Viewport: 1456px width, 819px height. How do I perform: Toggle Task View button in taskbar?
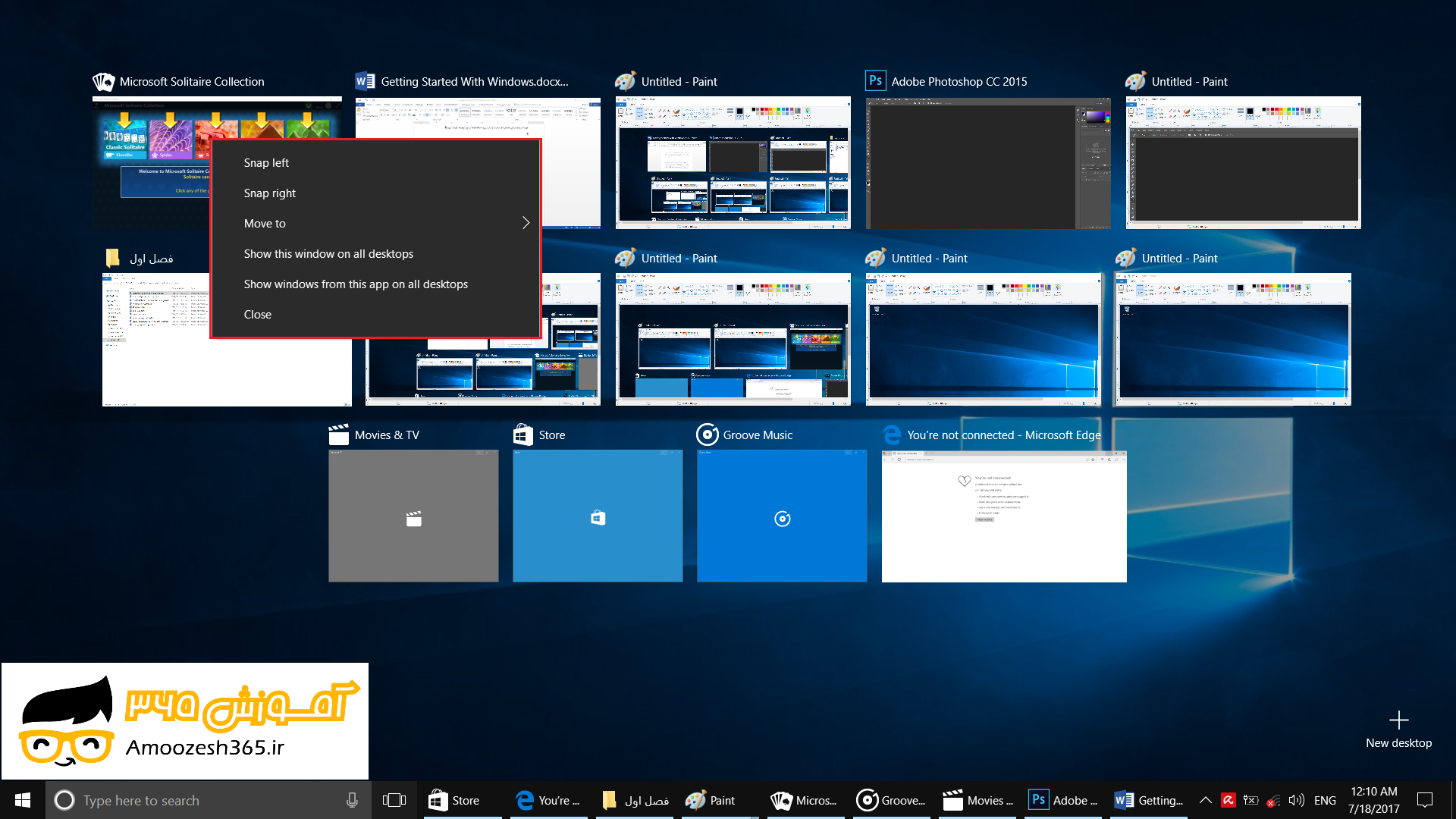394,800
